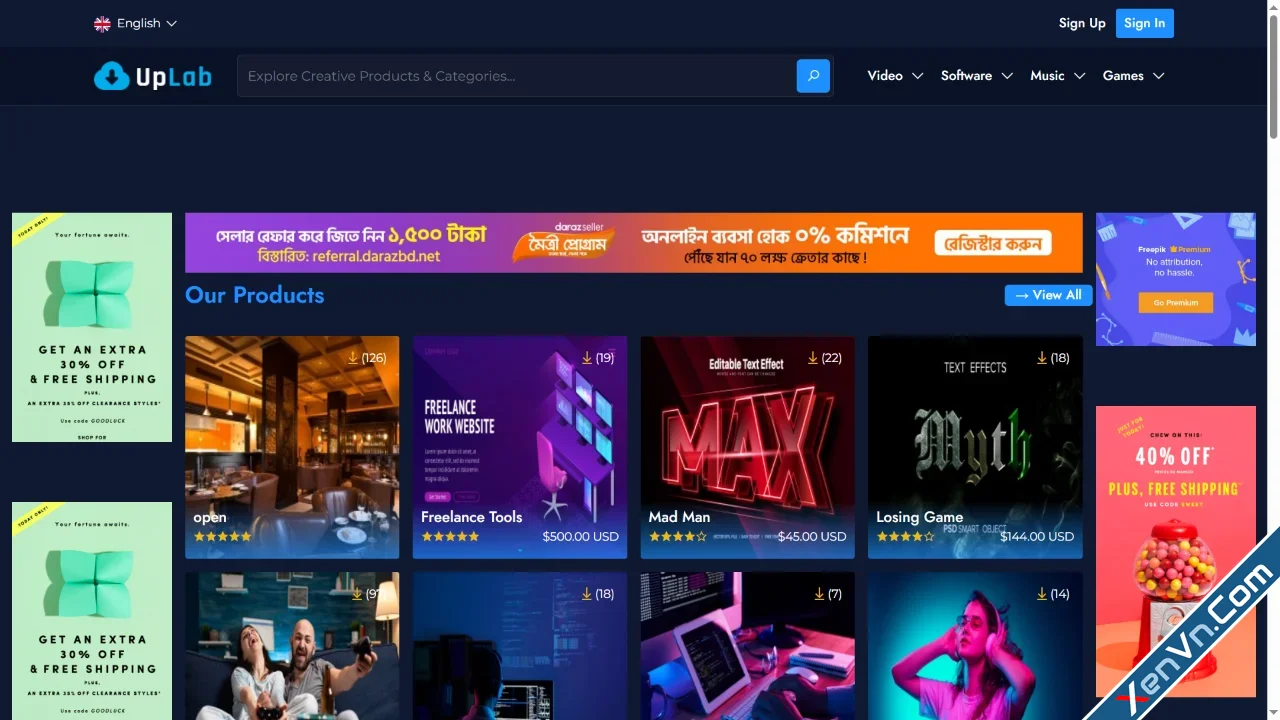Screen dimensions: 1280x720
Task: Click the search magnifier icon
Action: 812,75
